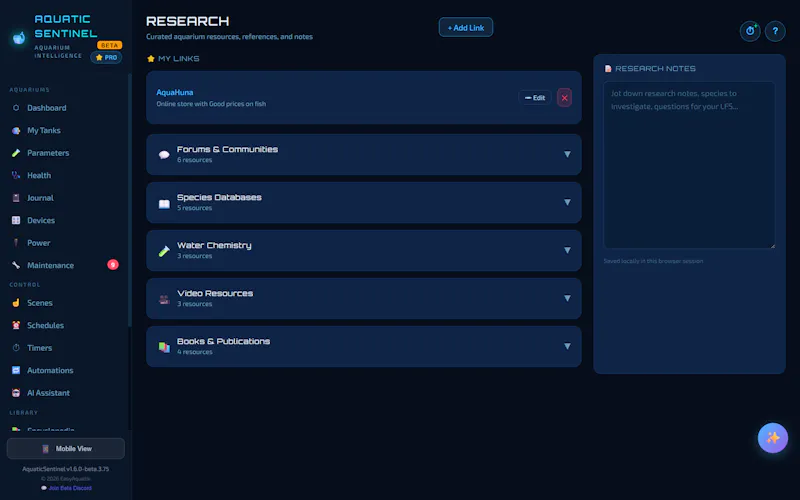Open the sparkle AI floating button
800x500 pixels.
(x=772, y=438)
